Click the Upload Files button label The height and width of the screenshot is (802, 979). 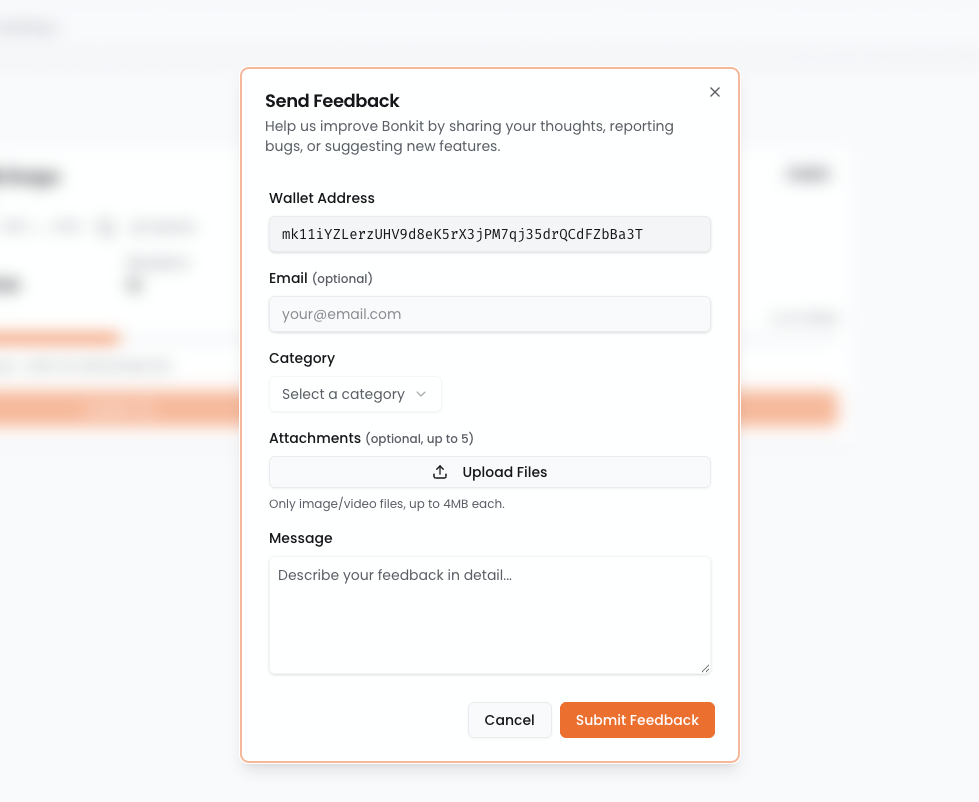tap(504, 472)
